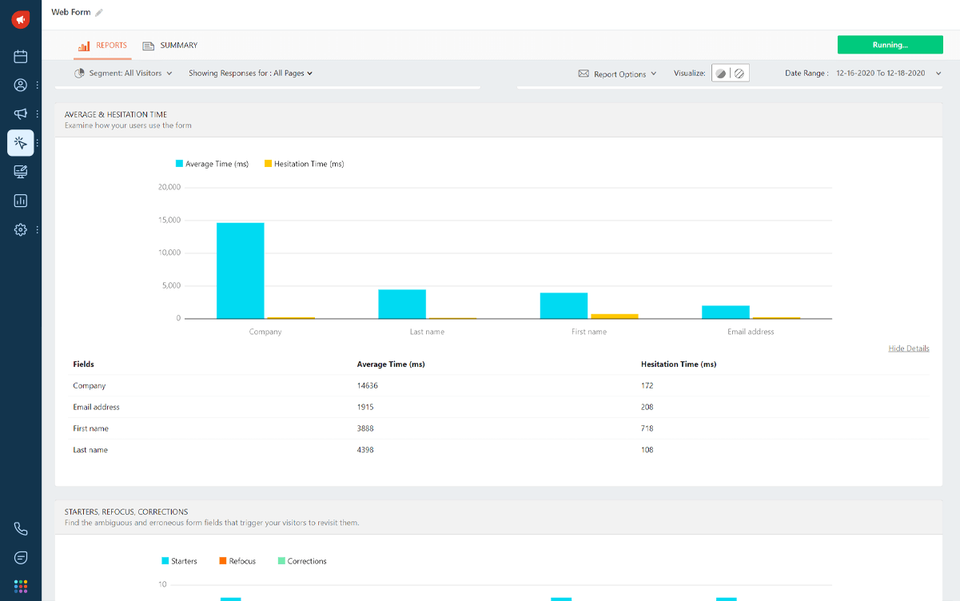Expand the Report Options dropdown

click(618, 74)
